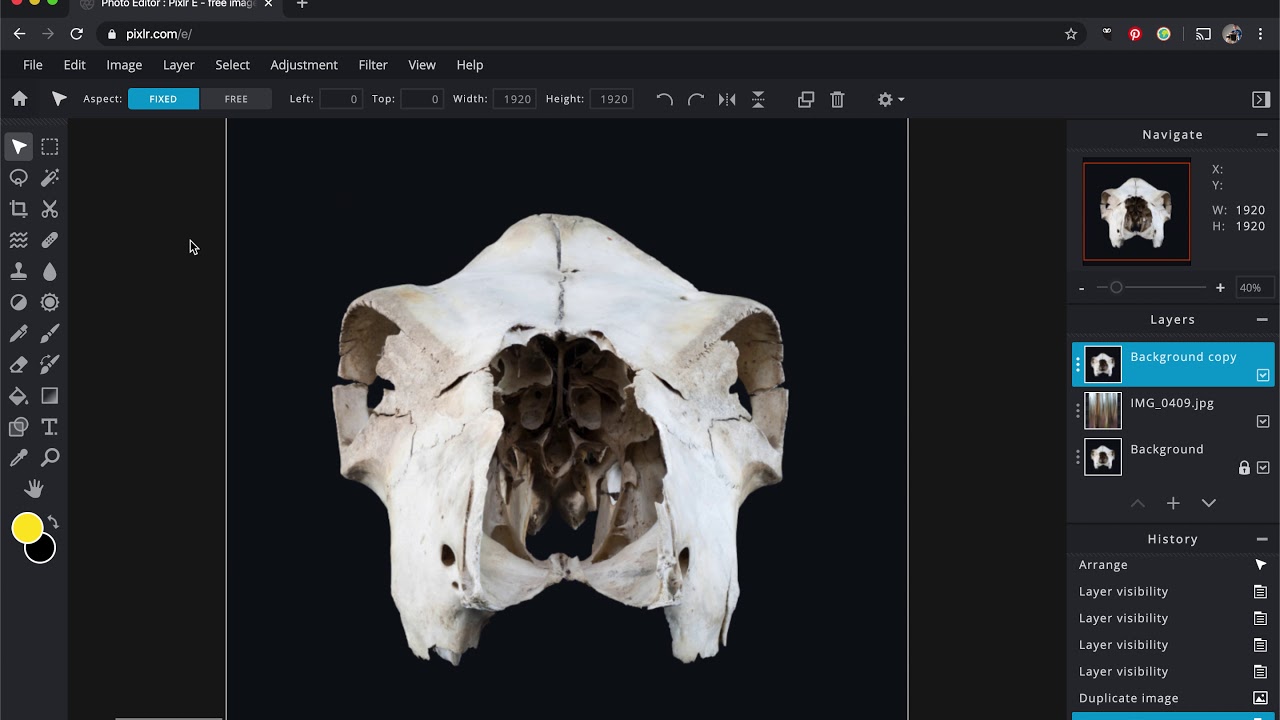Activate the Hand pan tool
1280x720 pixels.
point(34,488)
